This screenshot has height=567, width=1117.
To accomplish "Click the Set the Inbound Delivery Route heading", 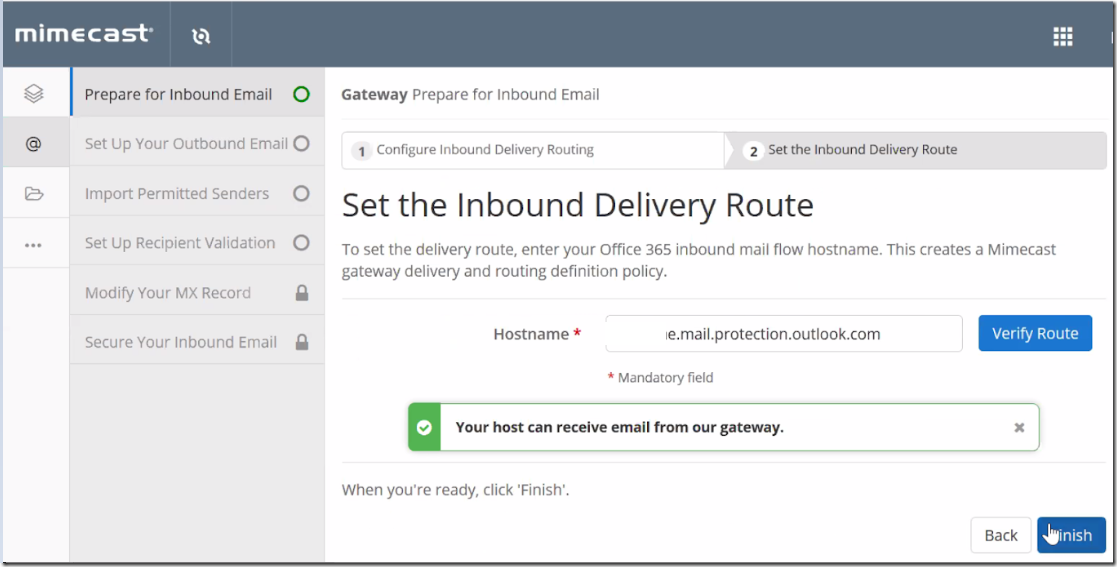I will coord(578,206).
